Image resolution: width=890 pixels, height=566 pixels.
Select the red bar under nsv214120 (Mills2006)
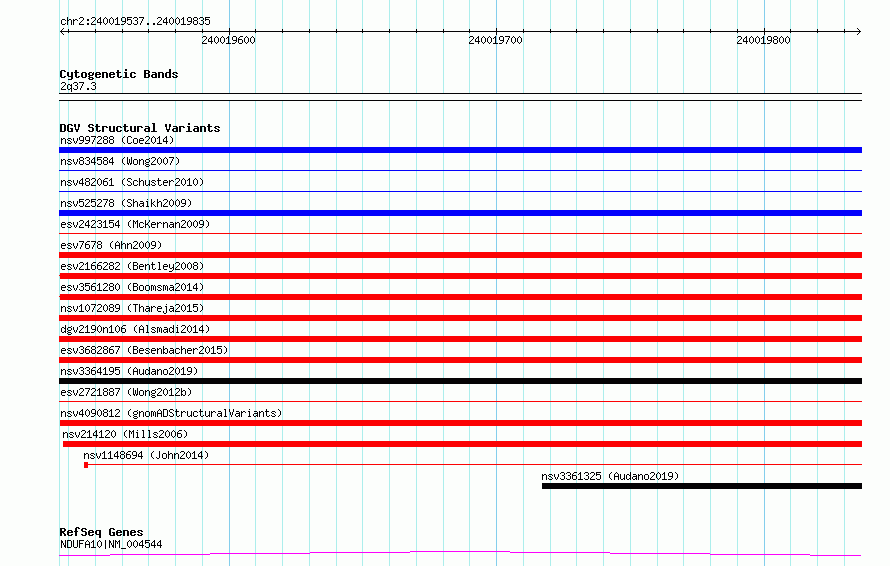pos(463,444)
